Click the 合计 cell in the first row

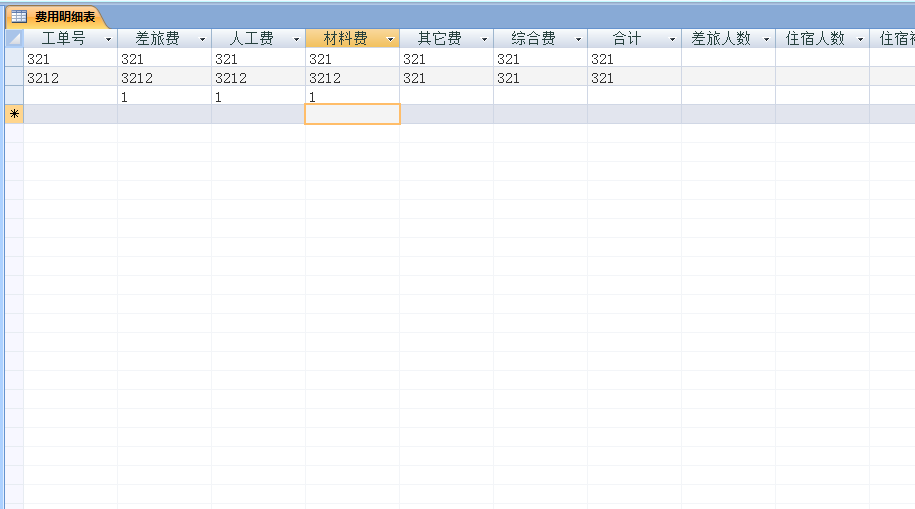click(634, 59)
